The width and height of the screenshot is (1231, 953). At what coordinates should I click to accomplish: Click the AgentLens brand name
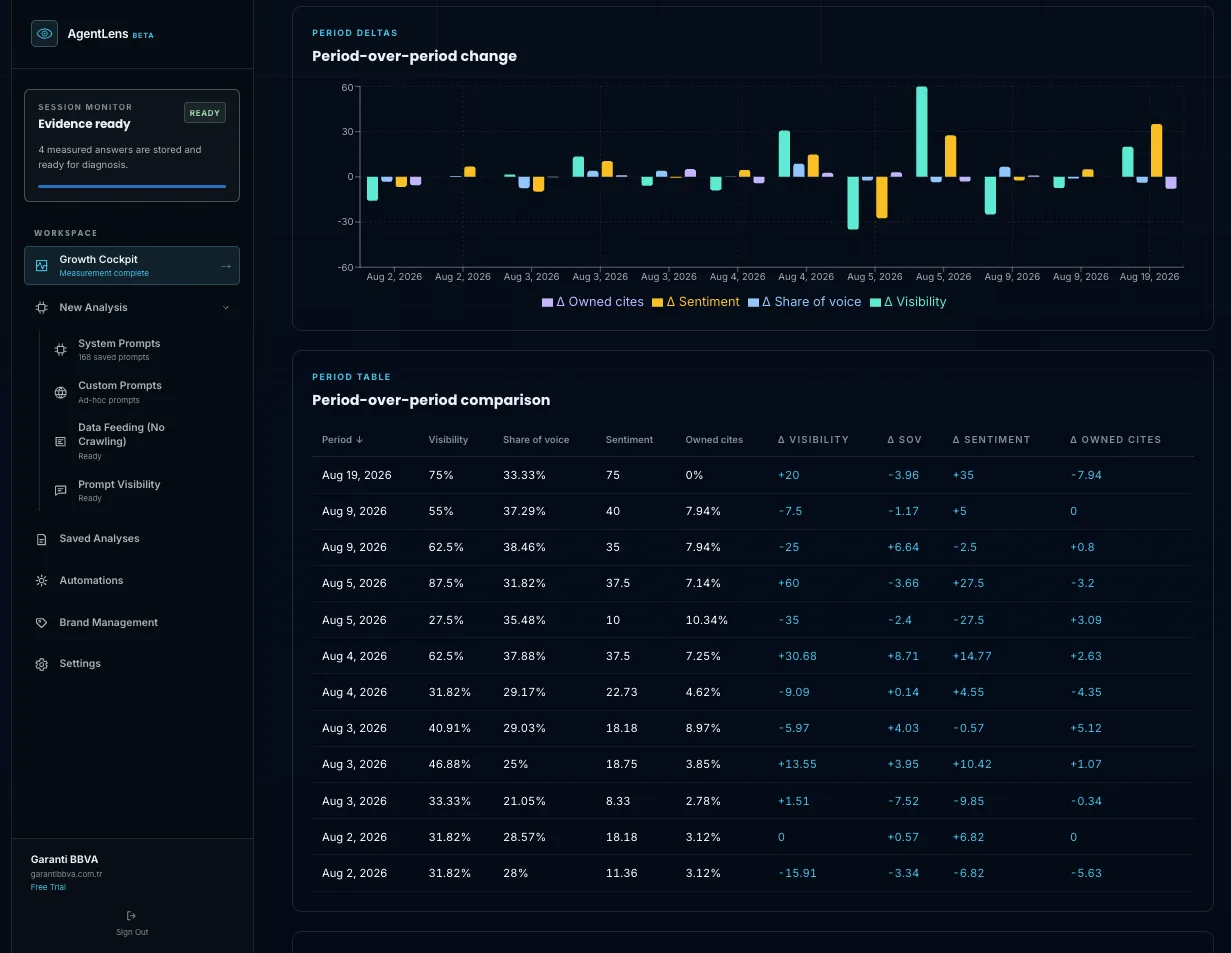[96, 34]
